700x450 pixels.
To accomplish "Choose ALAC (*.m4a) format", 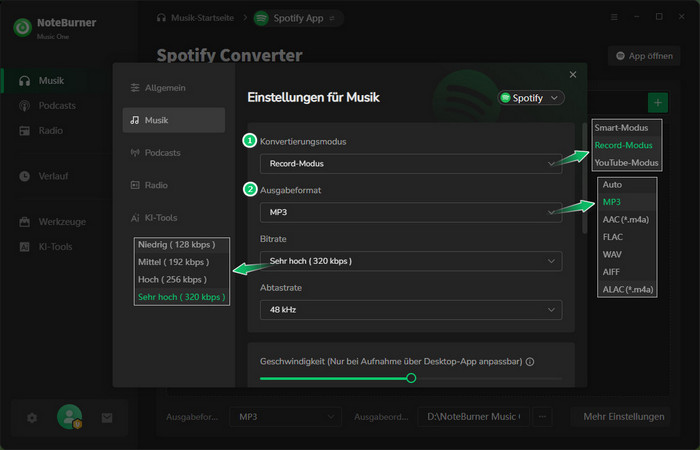I will 627,289.
